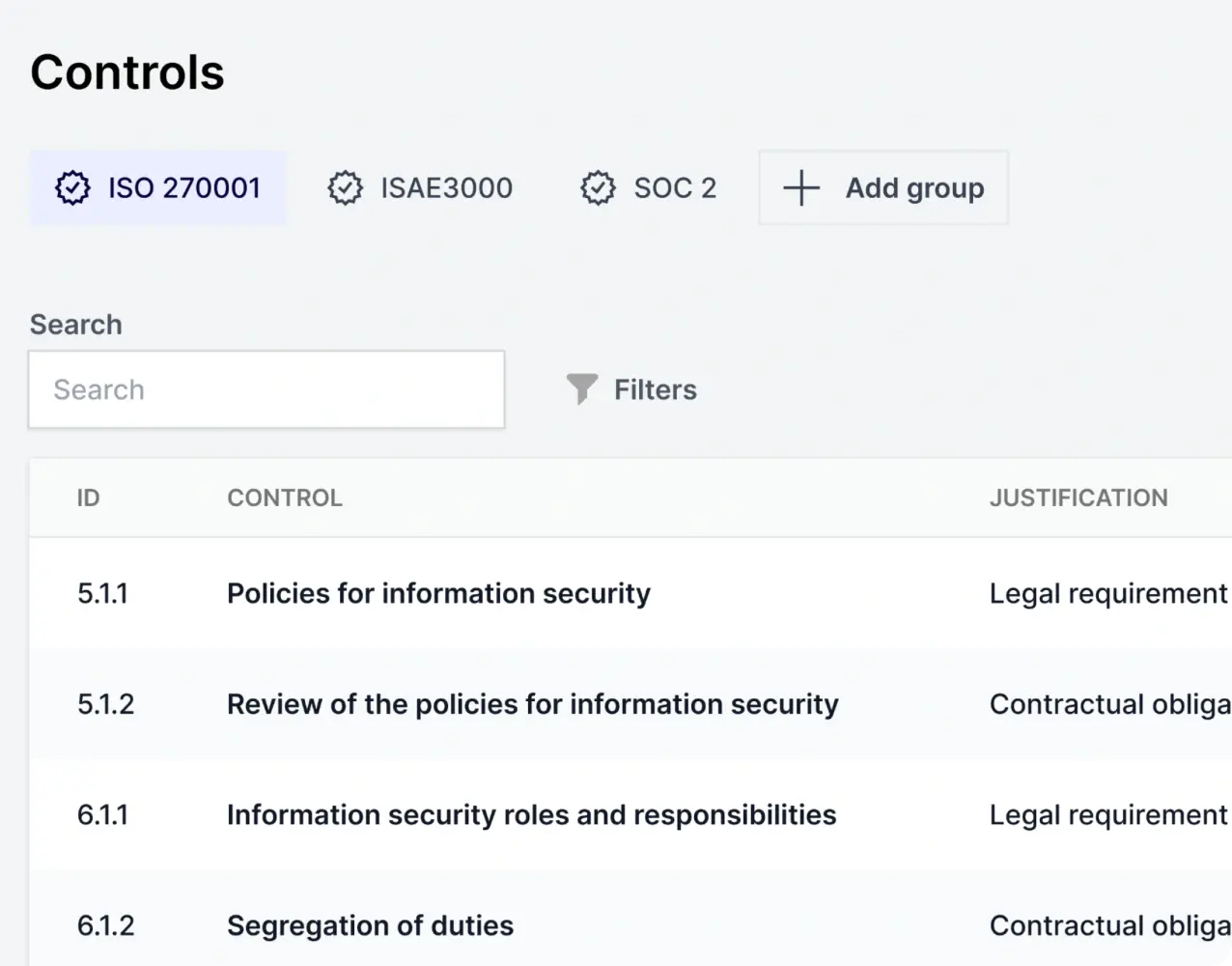This screenshot has width=1232, height=966.
Task: Click the SOC 2 checkmark badge icon
Action: [598, 187]
